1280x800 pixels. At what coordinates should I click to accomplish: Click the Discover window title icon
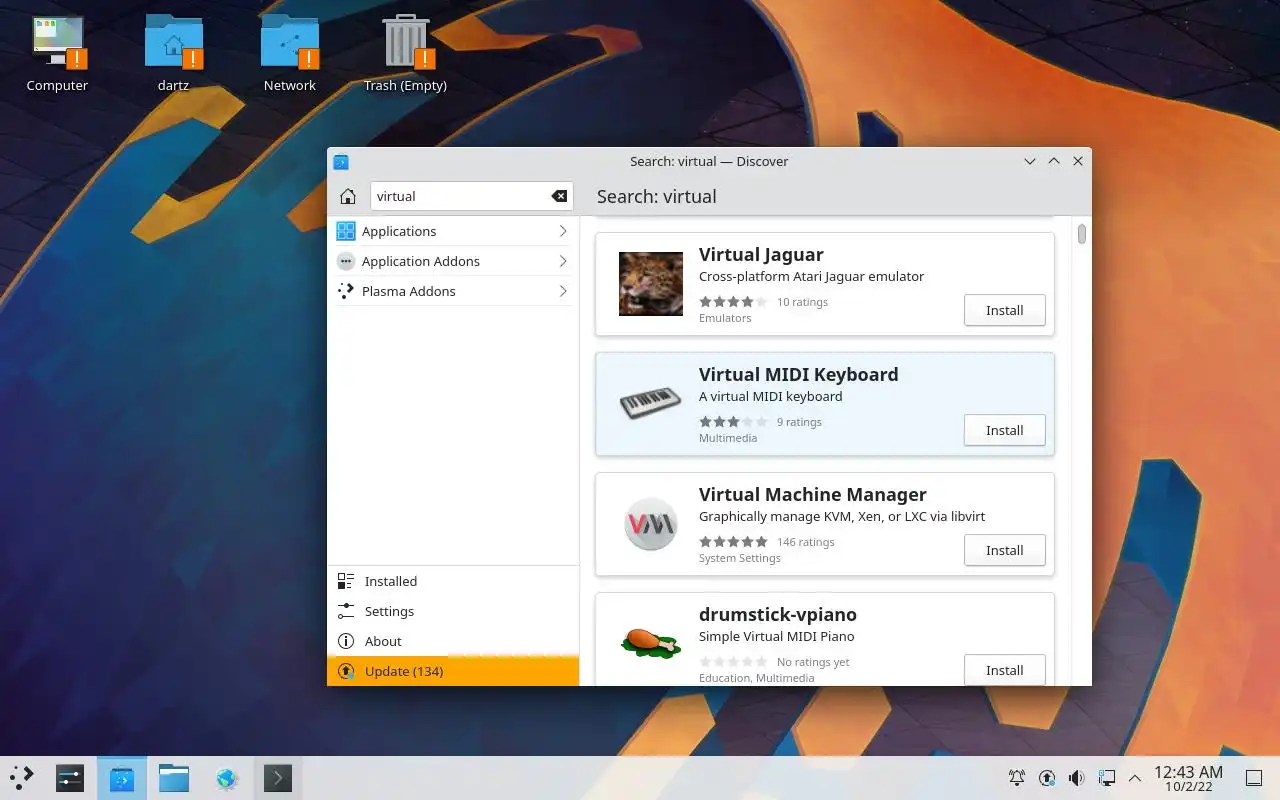(x=341, y=161)
